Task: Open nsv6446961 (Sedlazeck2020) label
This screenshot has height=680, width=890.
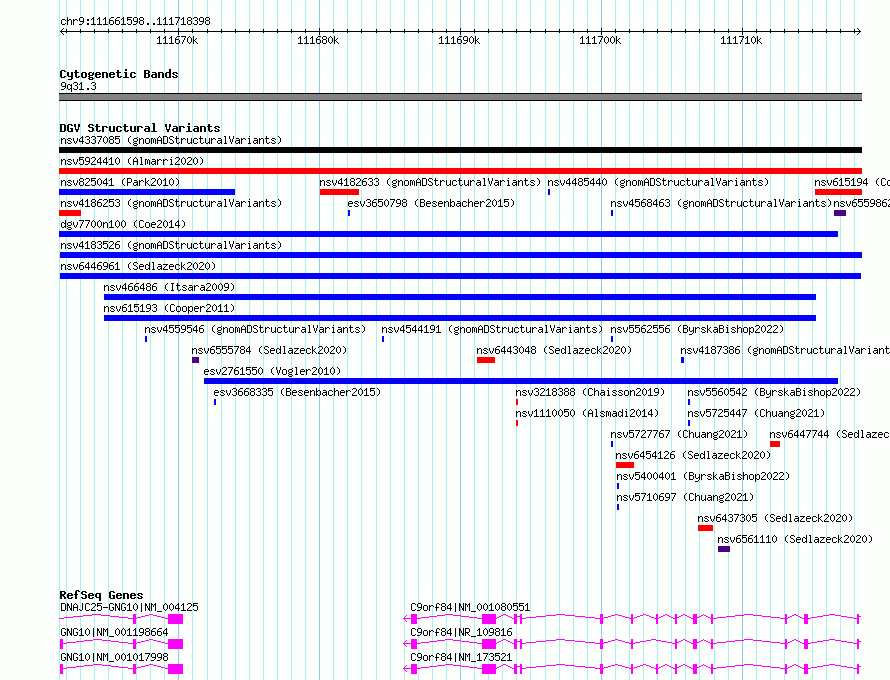Action: coord(138,266)
